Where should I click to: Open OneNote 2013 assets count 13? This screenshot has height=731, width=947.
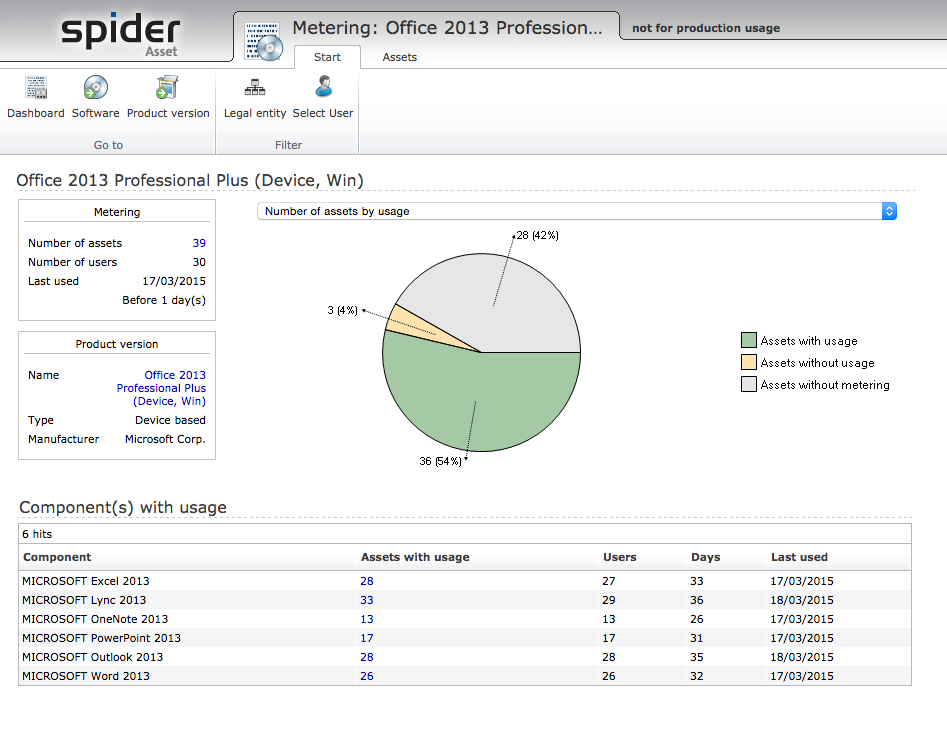(x=367, y=619)
